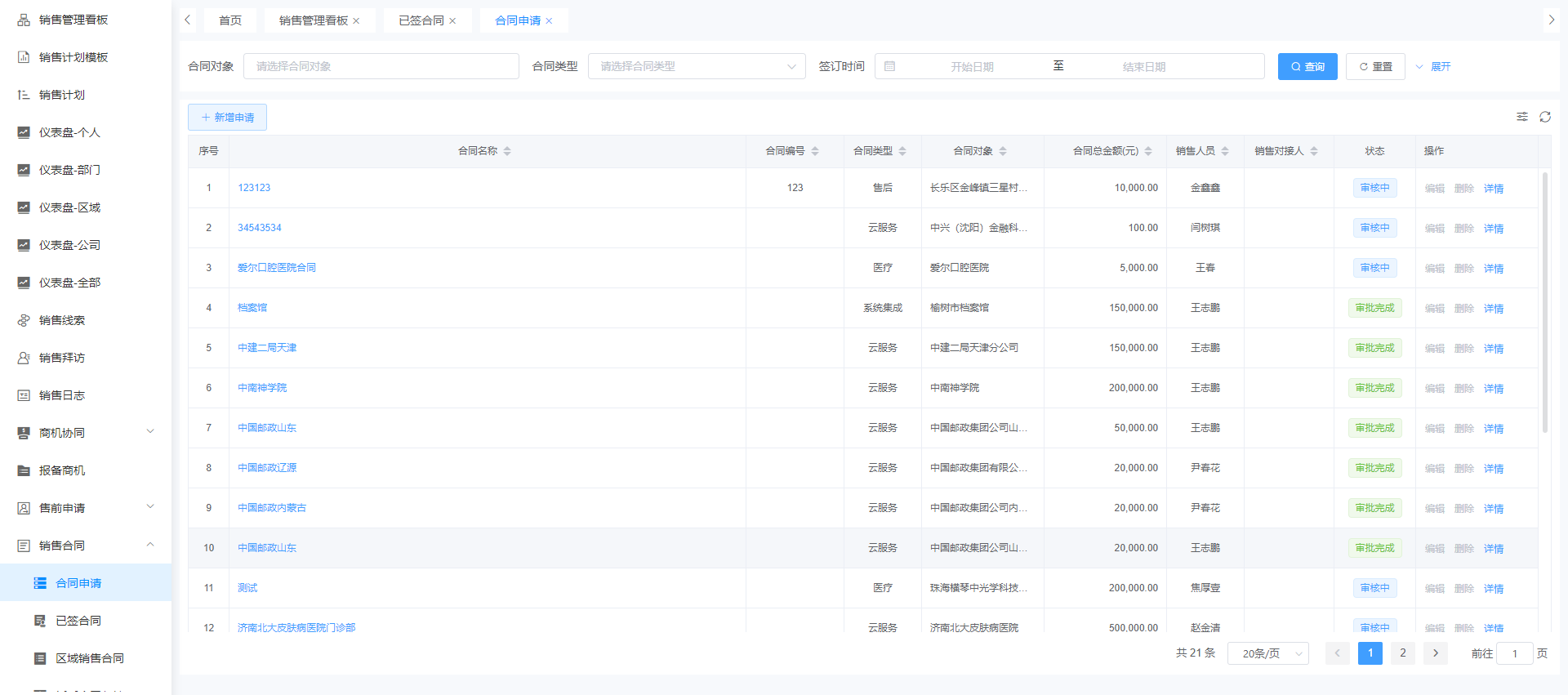Open the 20条/页 page size dropdown

1267,653
